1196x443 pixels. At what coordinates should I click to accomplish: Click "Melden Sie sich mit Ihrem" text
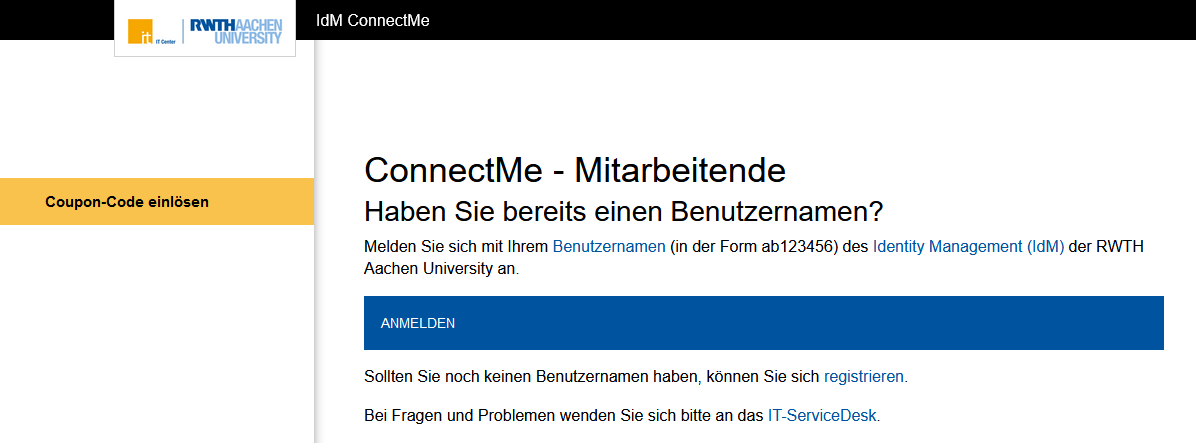click(x=456, y=246)
